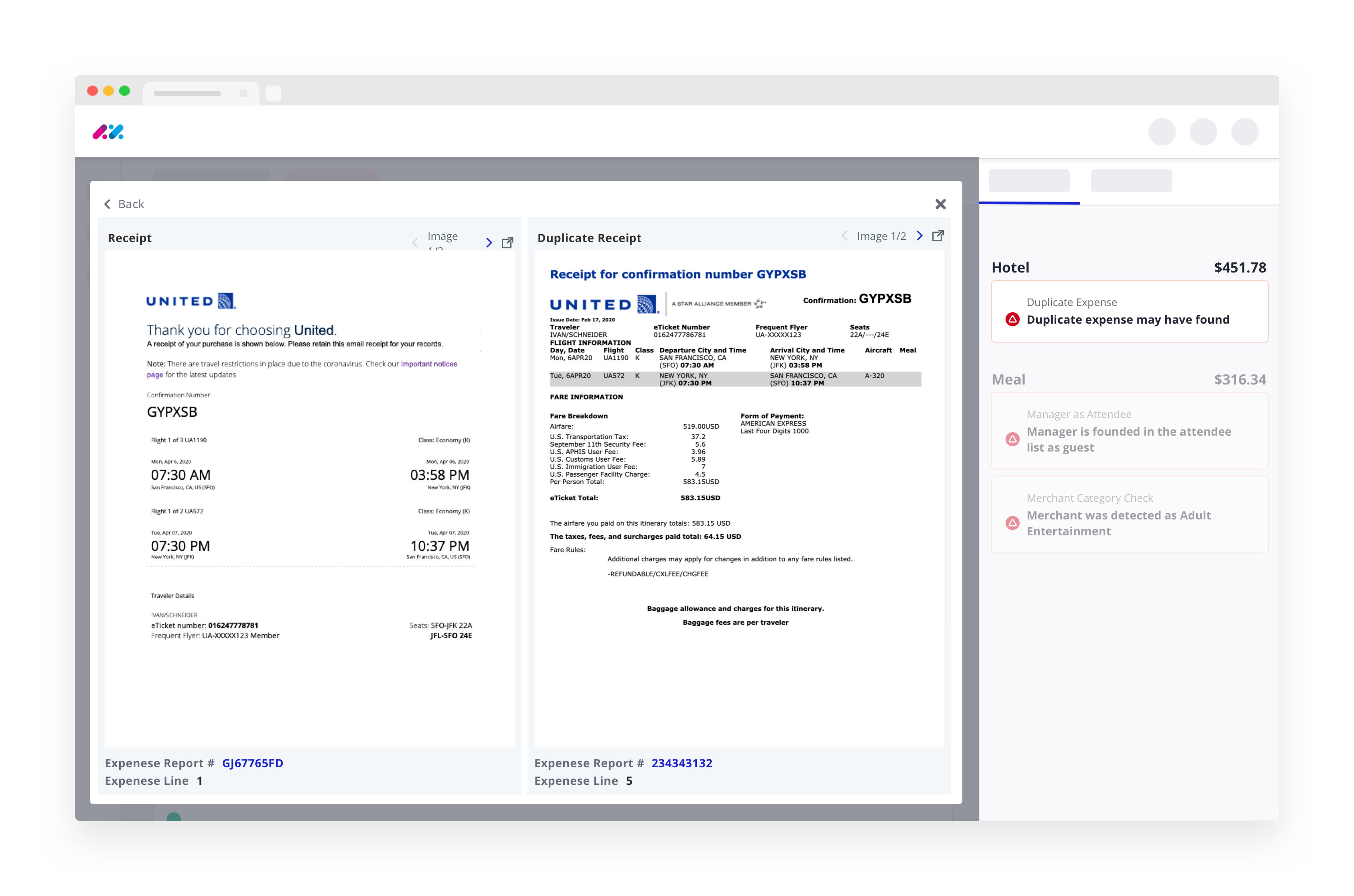Go to previous Duplicate Receipt image
The height and width of the screenshot is (896, 1354).
coord(844,235)
